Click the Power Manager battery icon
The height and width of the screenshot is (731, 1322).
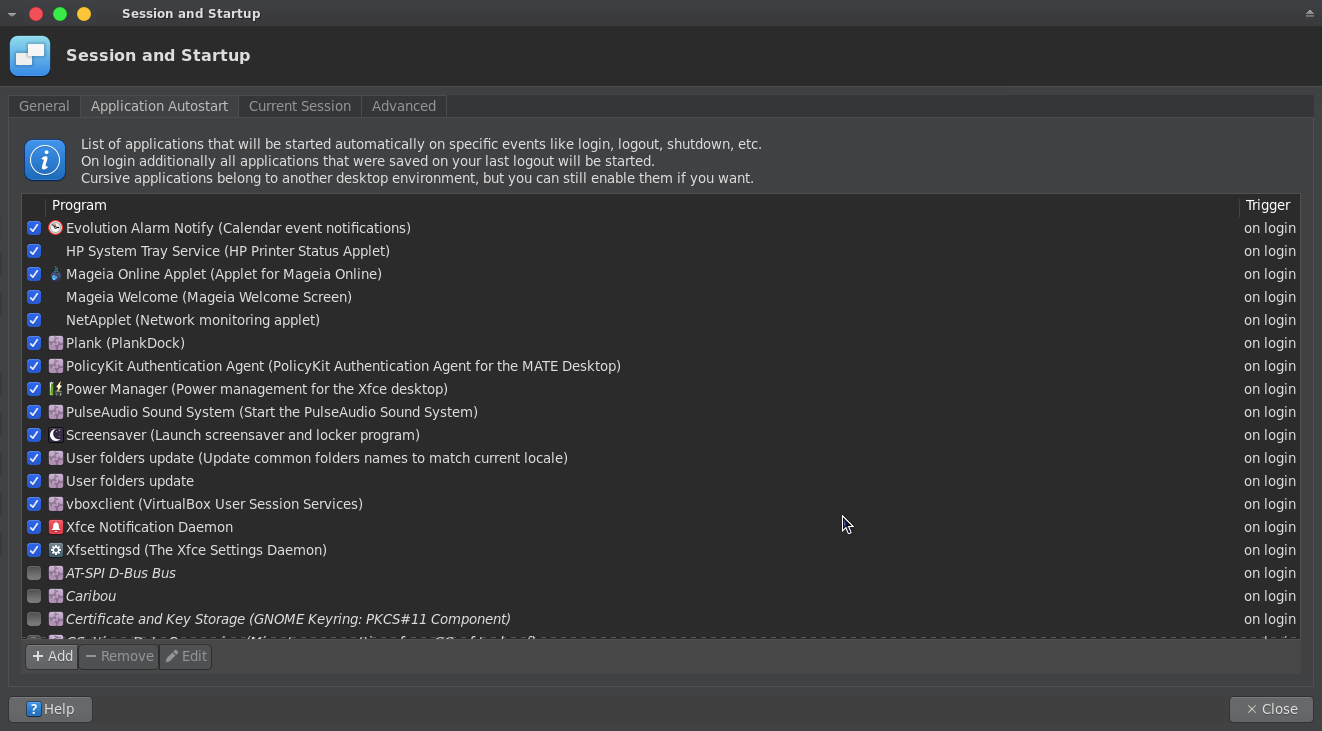[x=56, y=389]
